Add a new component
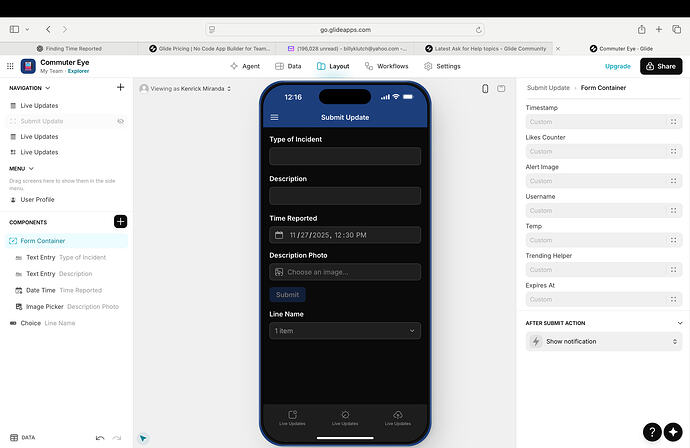This screenshot has width=690, height=448. (x=121, y=221)
